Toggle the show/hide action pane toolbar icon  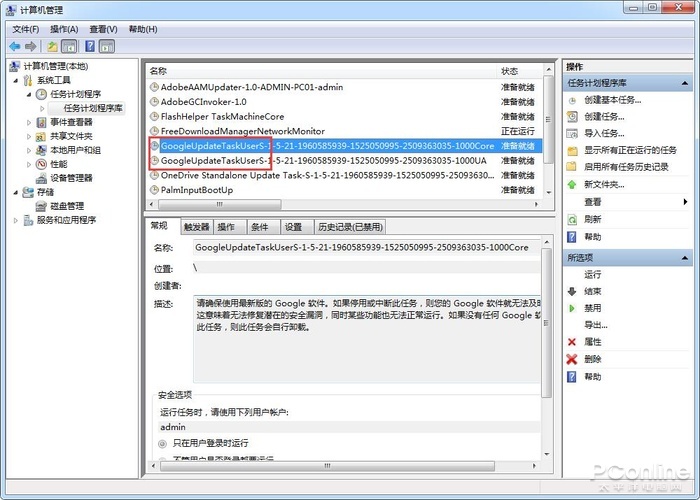click(x=107, y=46)
